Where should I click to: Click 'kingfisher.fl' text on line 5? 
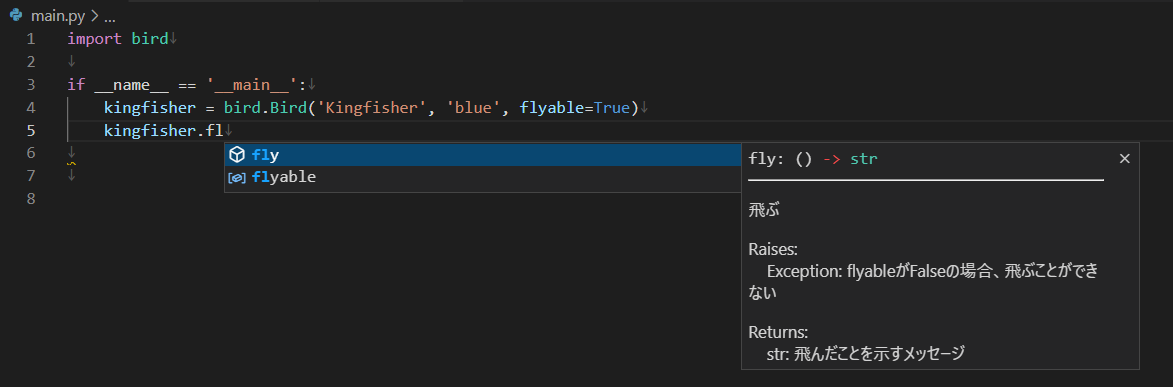[164, 131]
